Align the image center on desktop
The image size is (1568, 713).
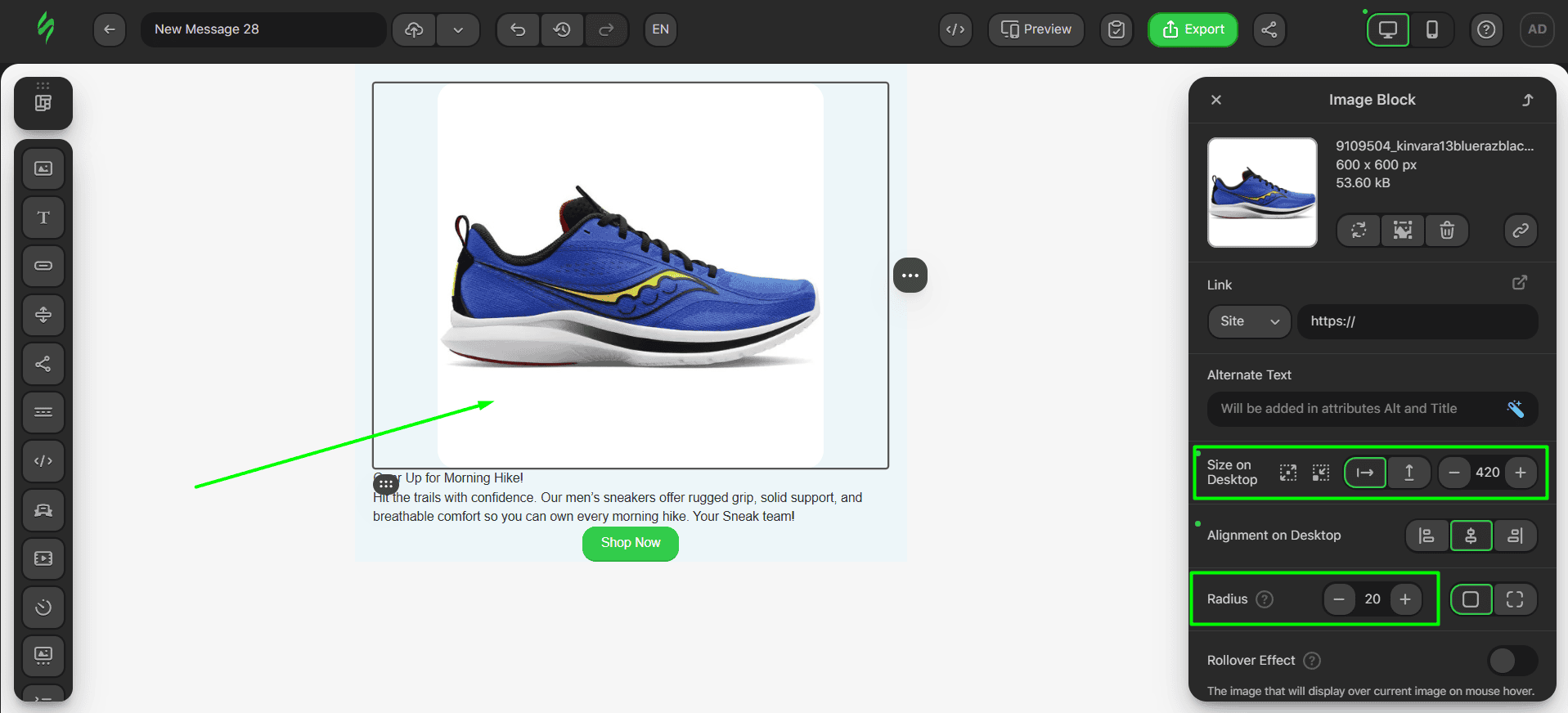tap(1471, 536)
